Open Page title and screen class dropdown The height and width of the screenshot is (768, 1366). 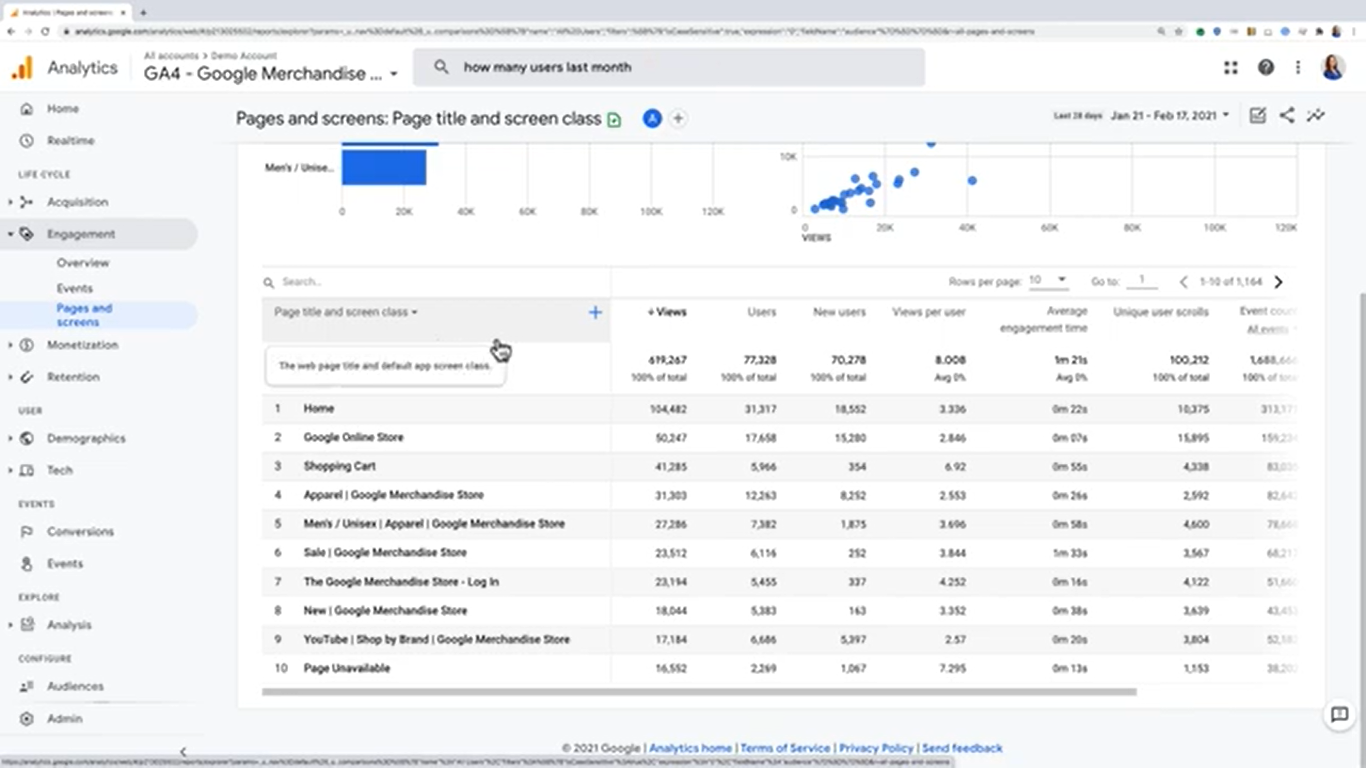pos(346,312)
